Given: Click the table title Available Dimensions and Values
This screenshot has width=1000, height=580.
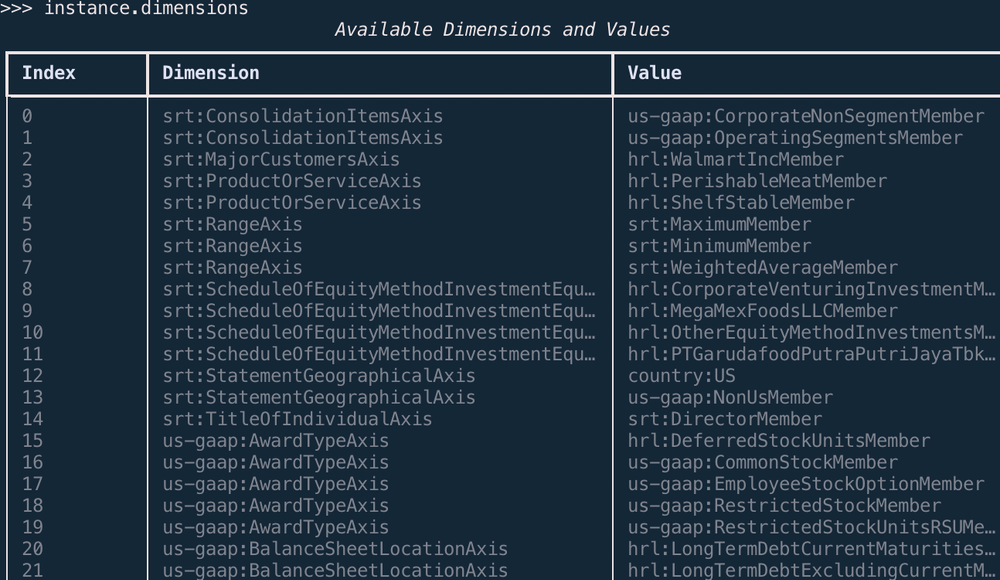Looking at the screenshot, I should (x=504, y=29).
